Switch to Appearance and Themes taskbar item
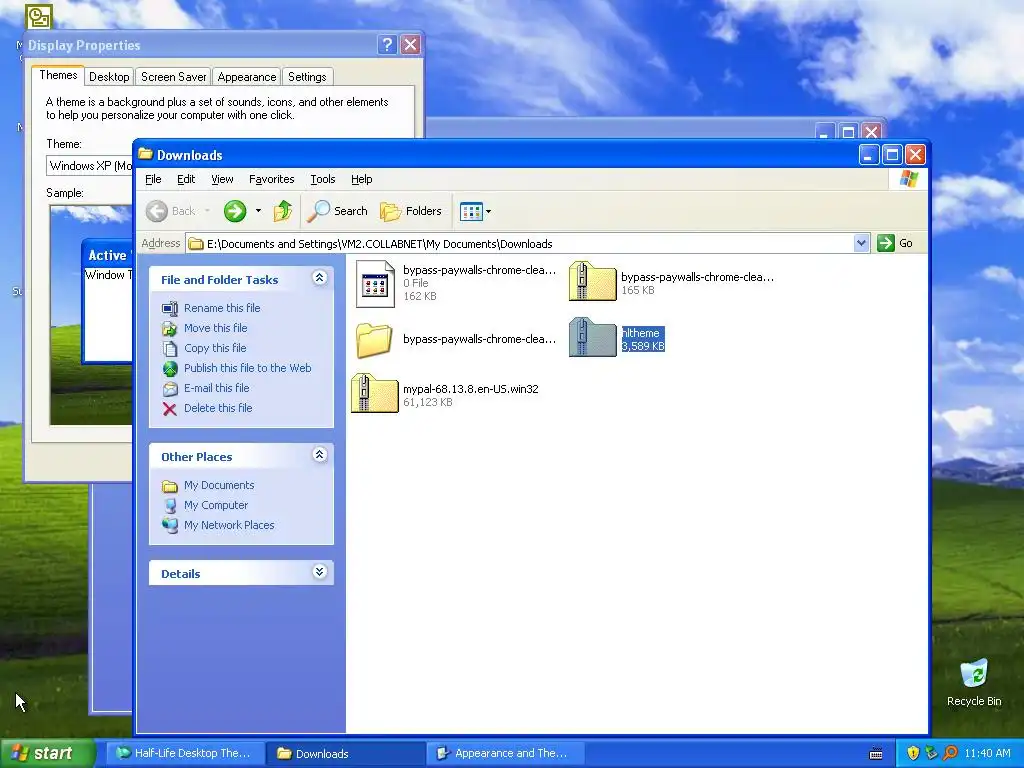Viewport: 1024px width, 768px height. (505, 753)
